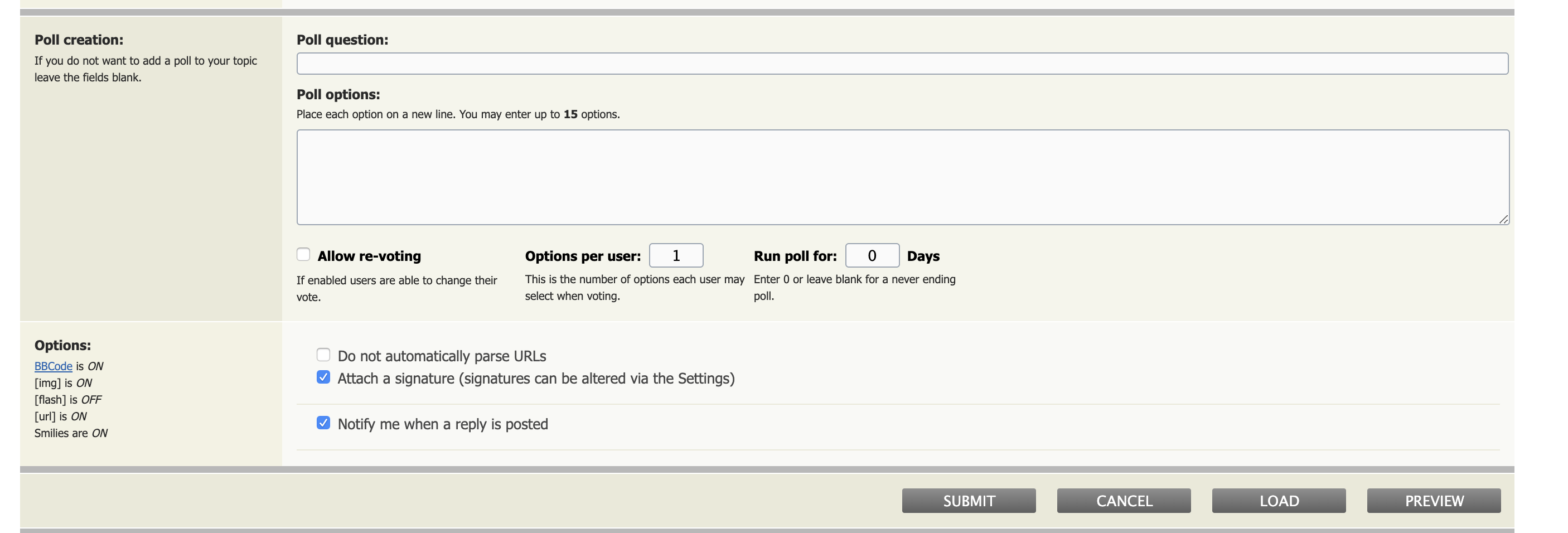Click the CANCEL button

pyautogui.click(x=1124, y=501)
